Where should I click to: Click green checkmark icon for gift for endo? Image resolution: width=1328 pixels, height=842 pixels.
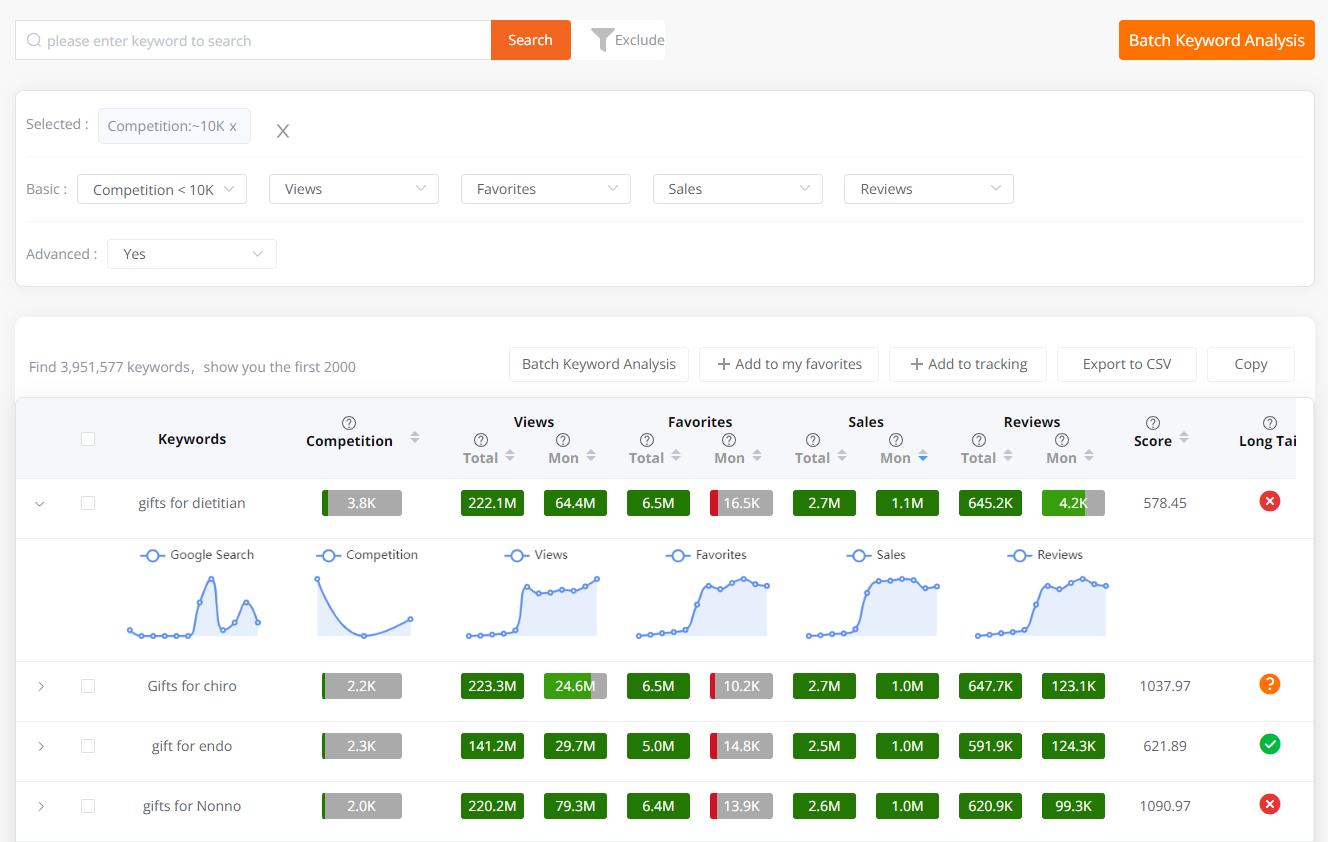(1270, 744)
